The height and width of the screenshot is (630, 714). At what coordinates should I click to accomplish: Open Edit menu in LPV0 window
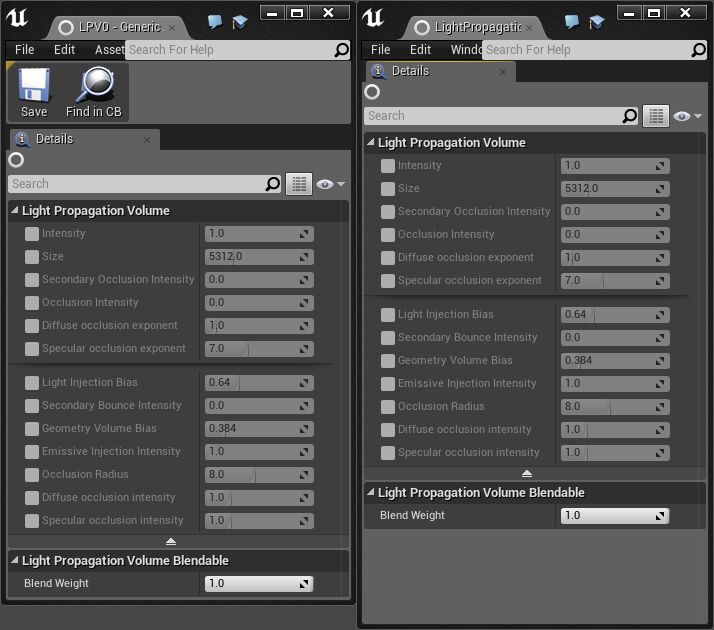(64, 50)
